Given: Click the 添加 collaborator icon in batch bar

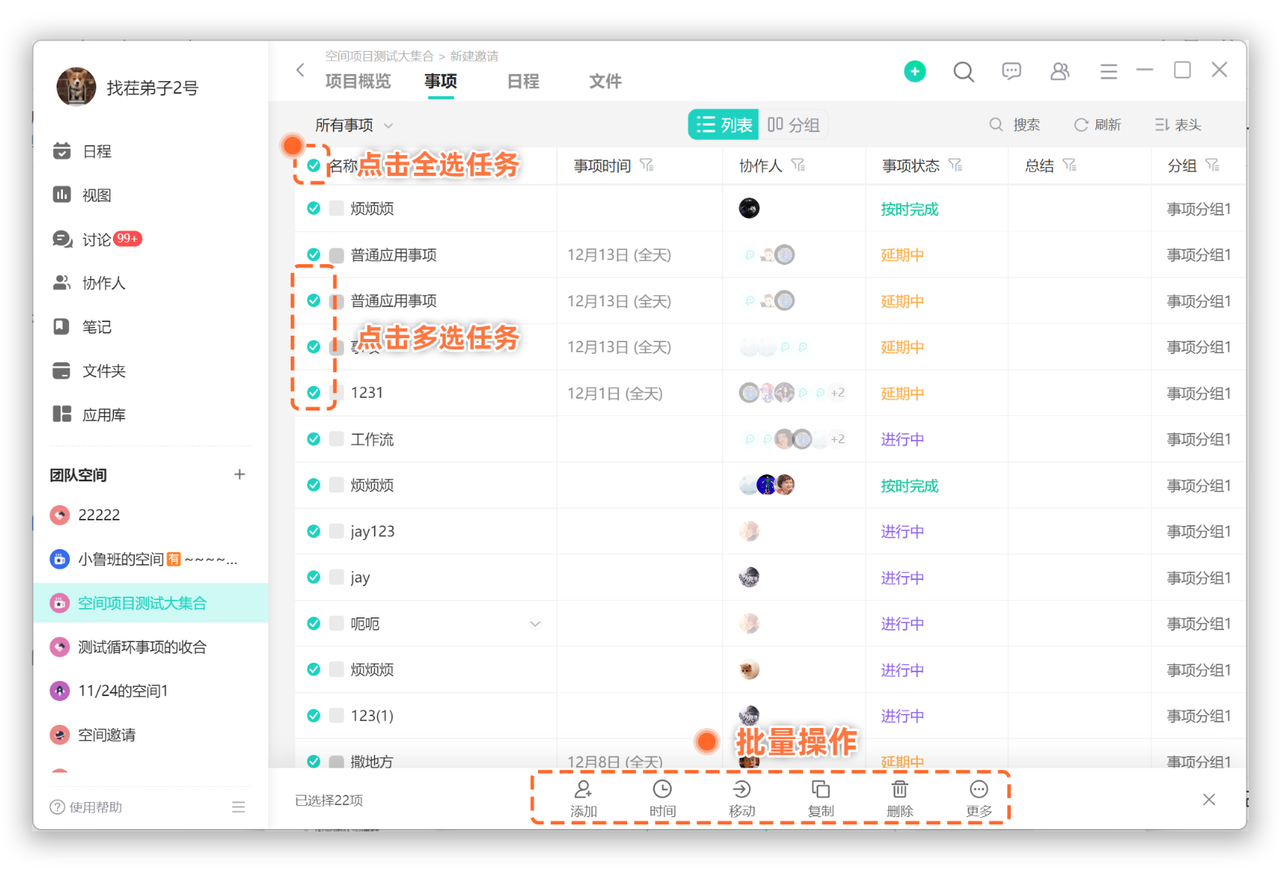Looking at the screenshot, I should coord(583,790).
